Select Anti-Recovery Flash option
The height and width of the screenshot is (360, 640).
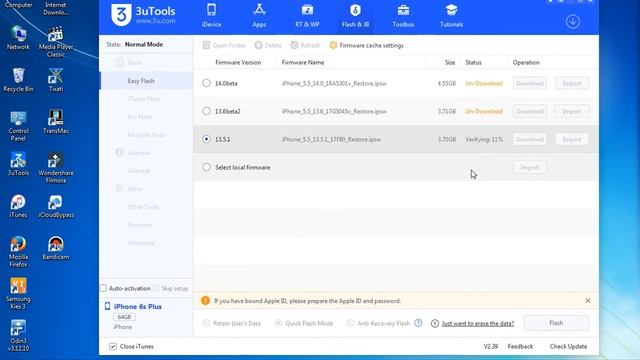350,323
